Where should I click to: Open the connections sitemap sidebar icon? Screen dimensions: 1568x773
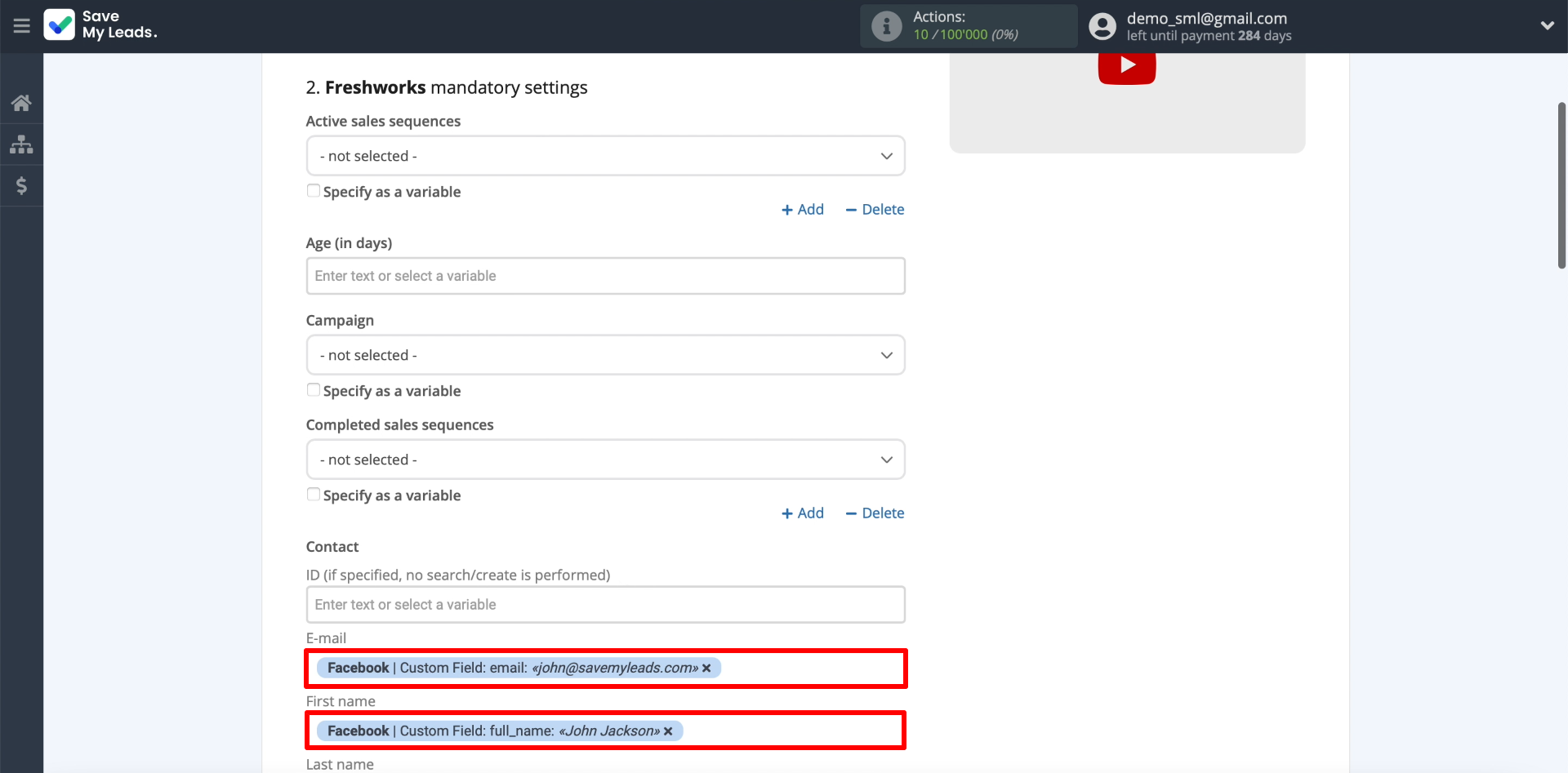coord(21,144)
